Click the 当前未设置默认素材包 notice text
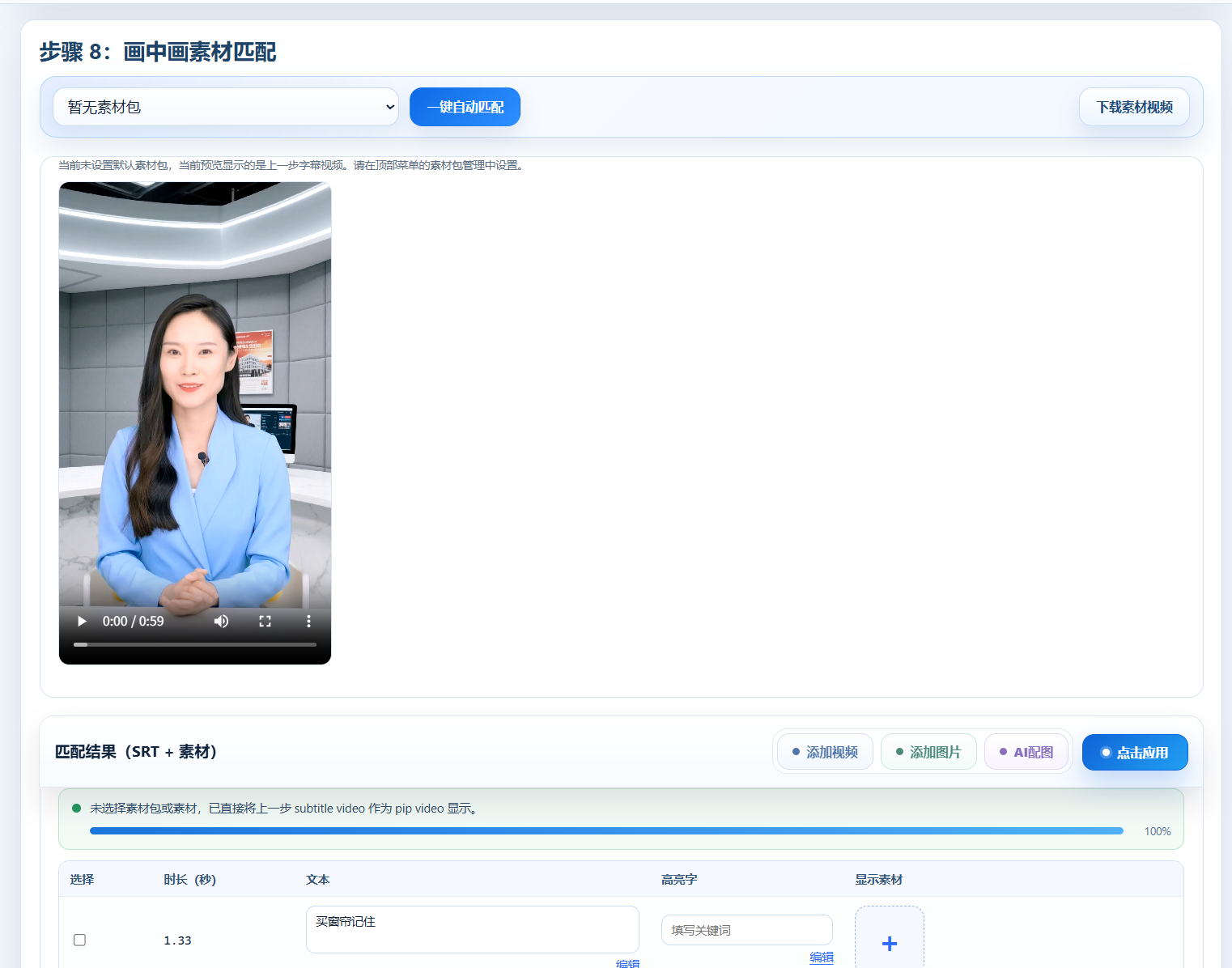The height and width of the screenshot is (968, 1232). point(291,165)
